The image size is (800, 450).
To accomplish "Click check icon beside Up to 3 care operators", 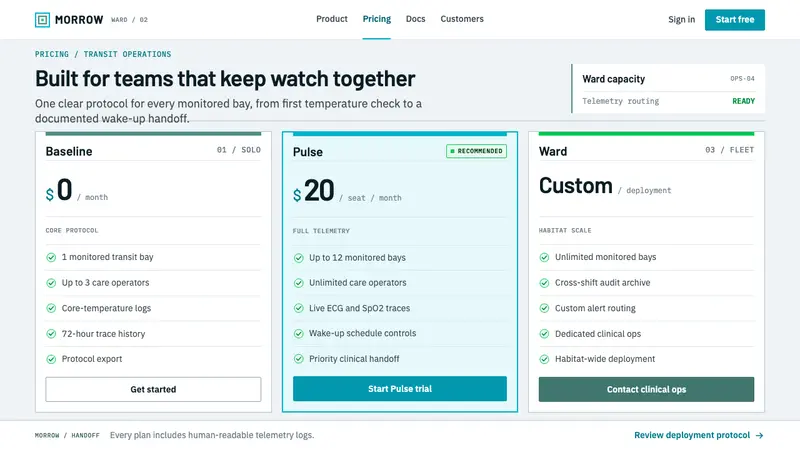I will (x=51, y=283).
